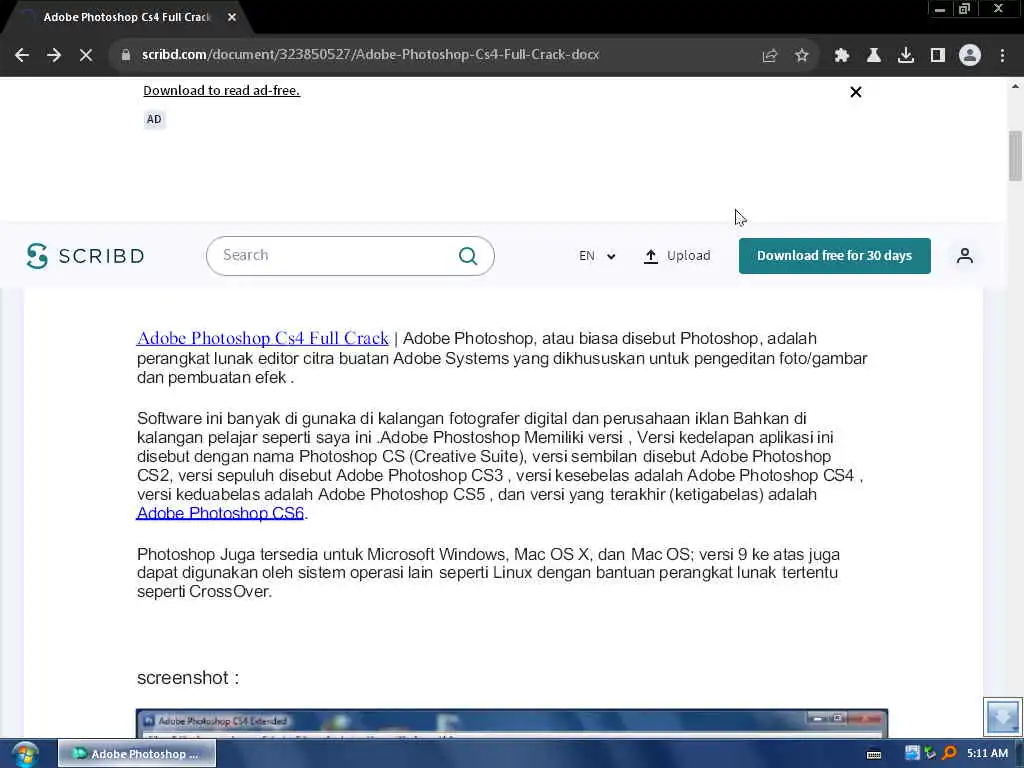Screen dimensions: 1024x768
Task: Click the AD label badge
Action: point(154,120)
